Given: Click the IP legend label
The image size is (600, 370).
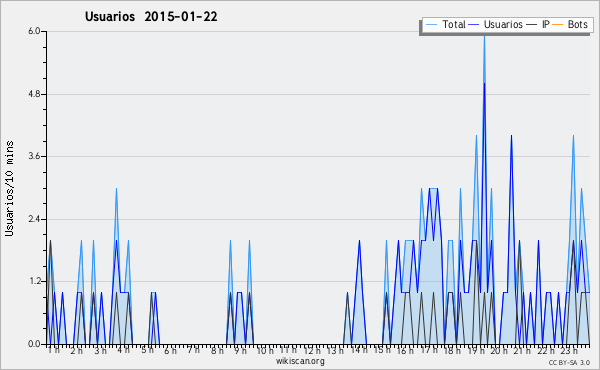Looking at the screenshot, I should [x=546, y=24].
